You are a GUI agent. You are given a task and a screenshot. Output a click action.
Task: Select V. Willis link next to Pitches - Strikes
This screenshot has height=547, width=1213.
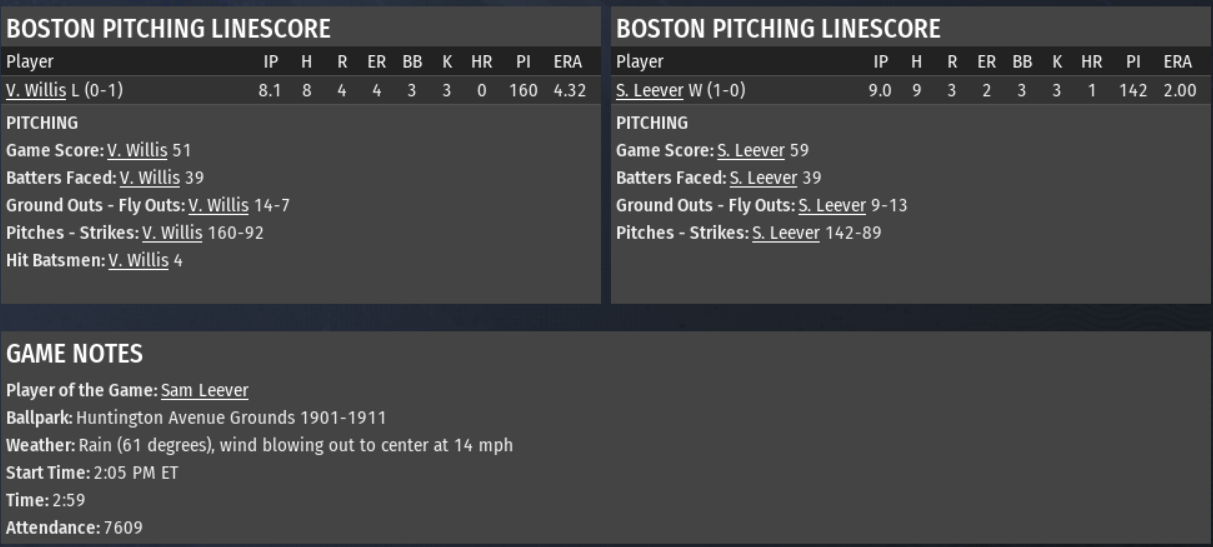pyautogui.click(x=171, y=233)
